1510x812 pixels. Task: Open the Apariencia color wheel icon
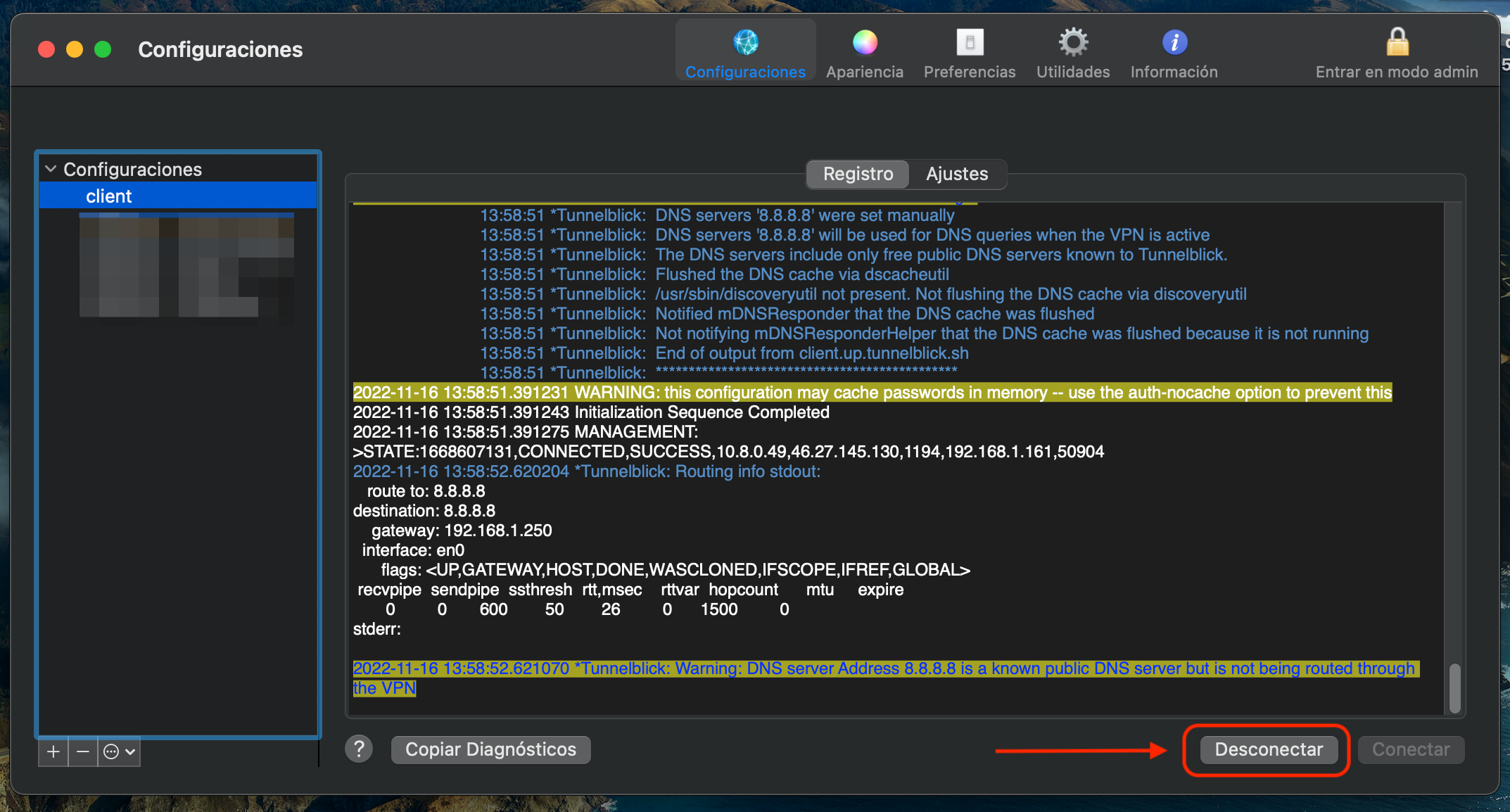(x=864, y=43)
